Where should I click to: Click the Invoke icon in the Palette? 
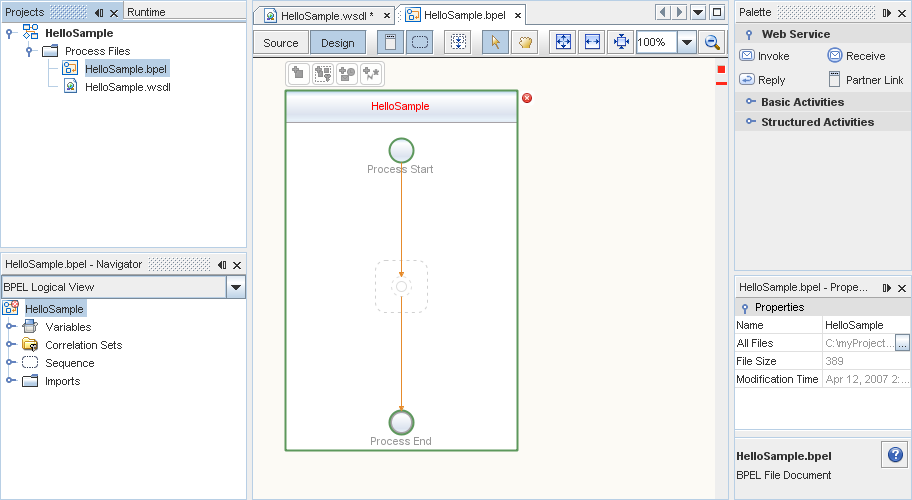click(747, 56)
